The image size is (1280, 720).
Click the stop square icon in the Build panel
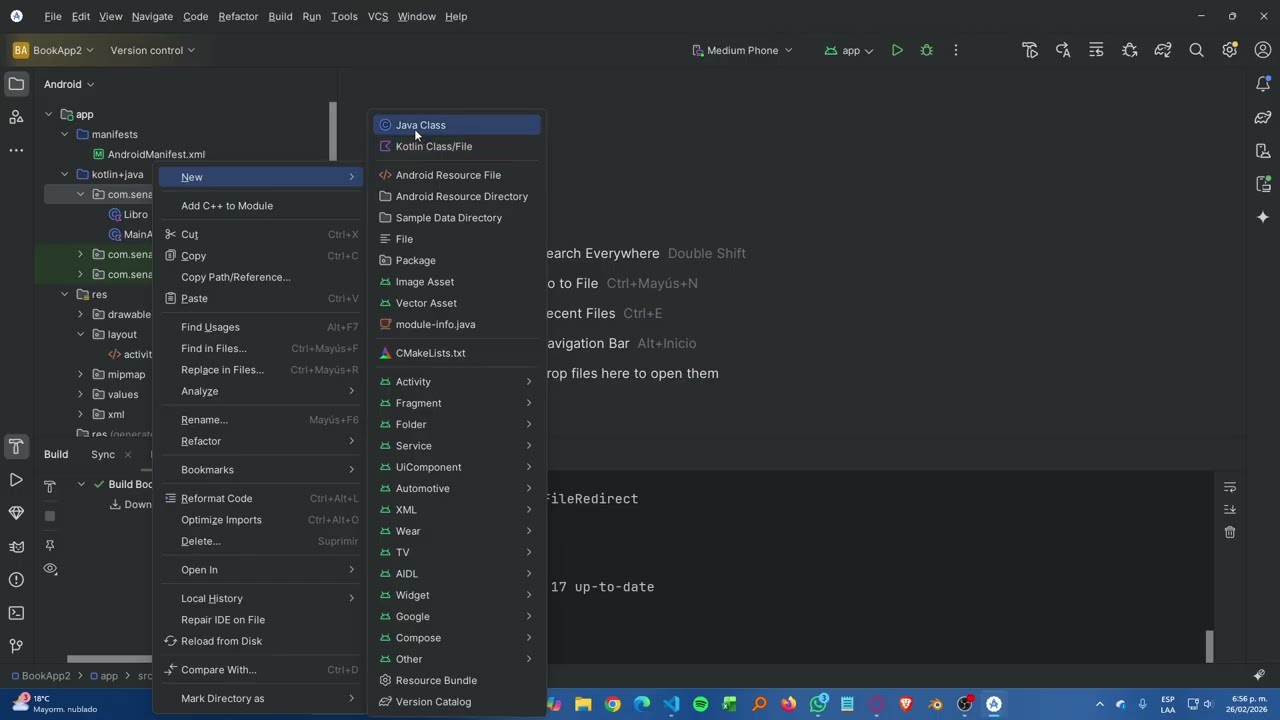point(50,516)
